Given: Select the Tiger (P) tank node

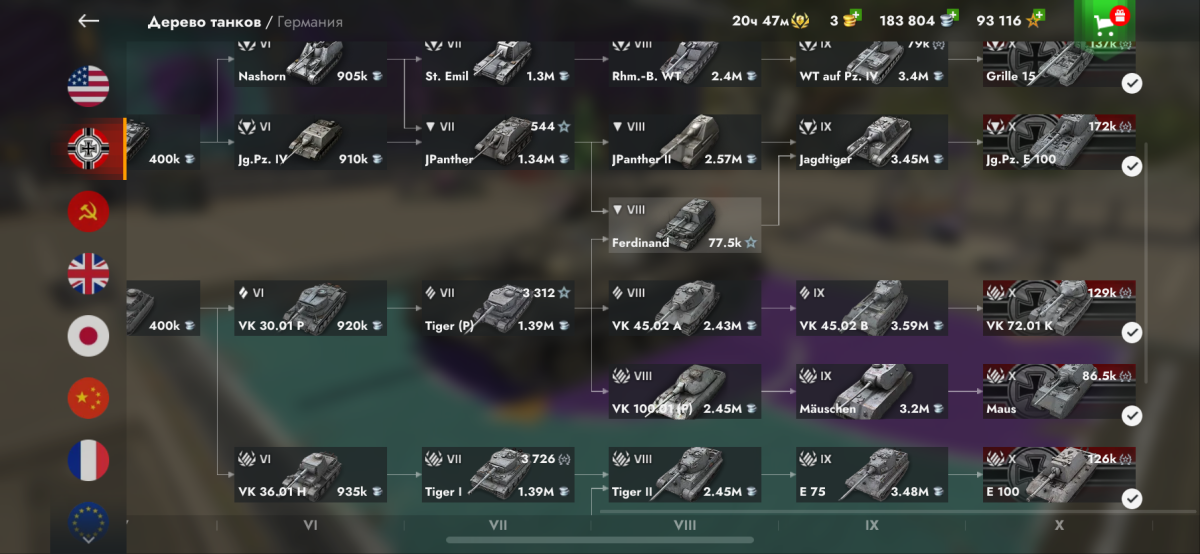Looking at the screenshot, I should (498, 308).
